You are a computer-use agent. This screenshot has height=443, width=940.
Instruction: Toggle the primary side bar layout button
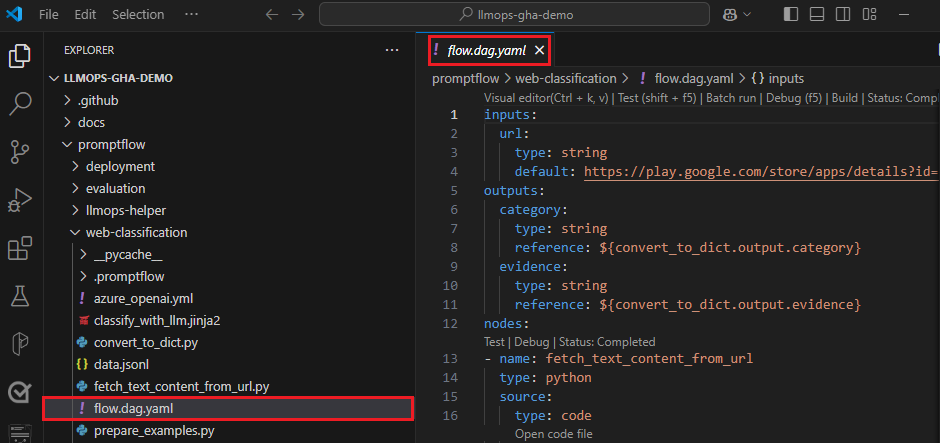tap(791, 15)
